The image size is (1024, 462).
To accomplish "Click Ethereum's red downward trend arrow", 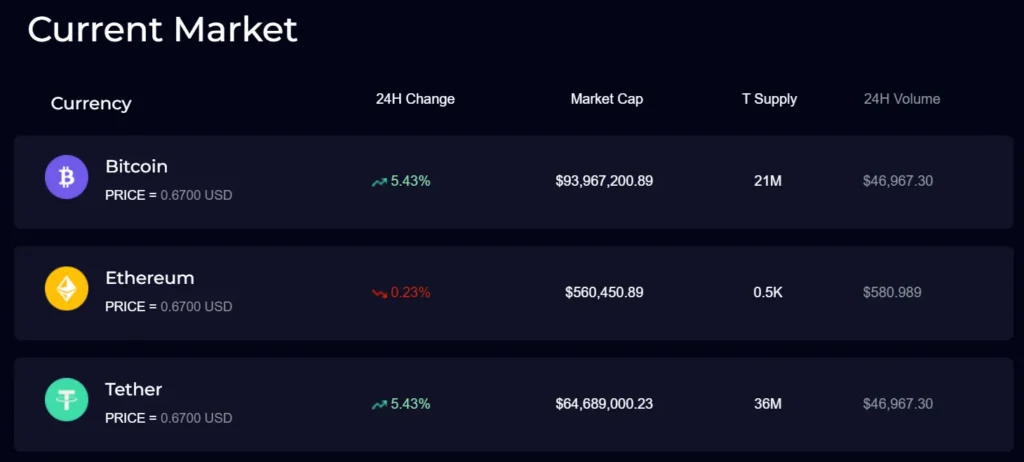I will (x=379, y=293).
